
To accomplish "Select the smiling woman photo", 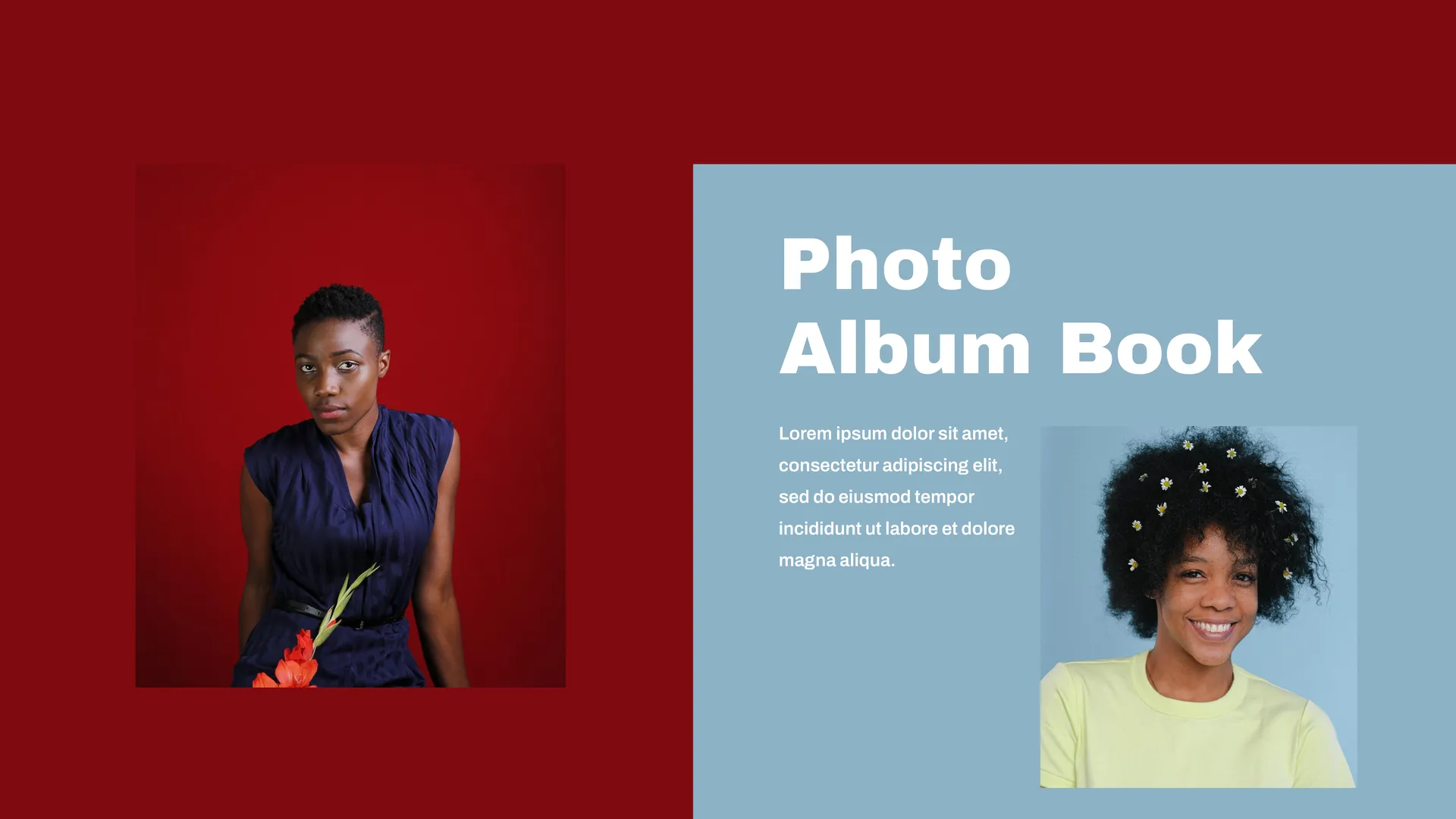I will 1198,607.
